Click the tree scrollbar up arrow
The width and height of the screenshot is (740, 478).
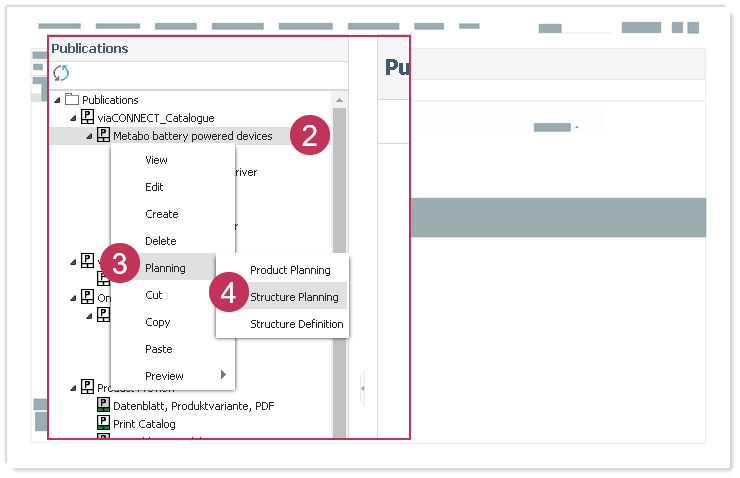coord(339,100)
